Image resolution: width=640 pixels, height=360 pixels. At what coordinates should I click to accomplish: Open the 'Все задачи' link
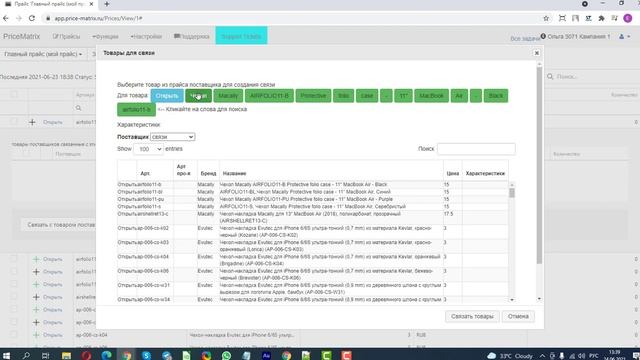tap(524, 38)
